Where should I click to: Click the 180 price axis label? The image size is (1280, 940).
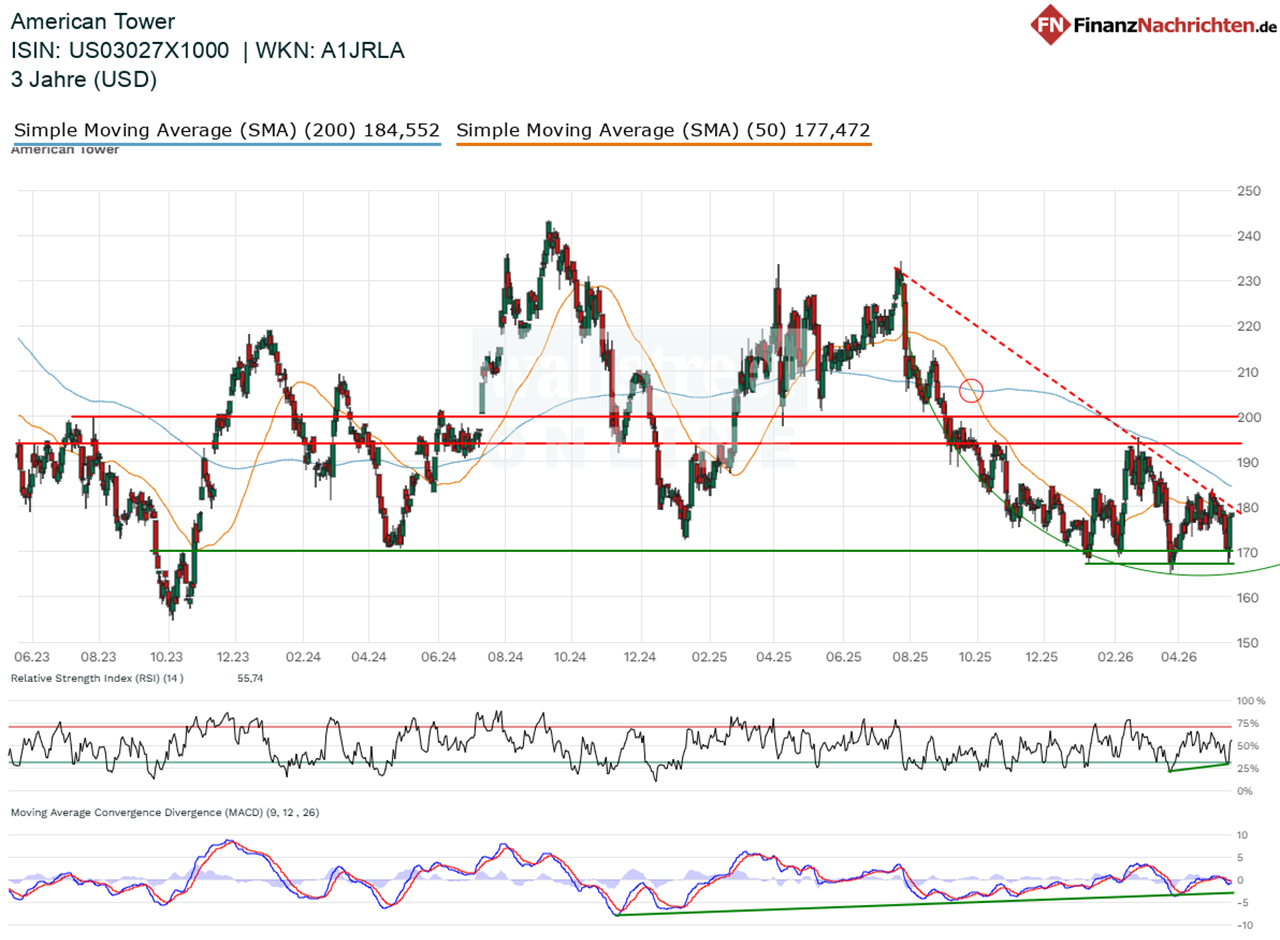(x=1248, y=507)
